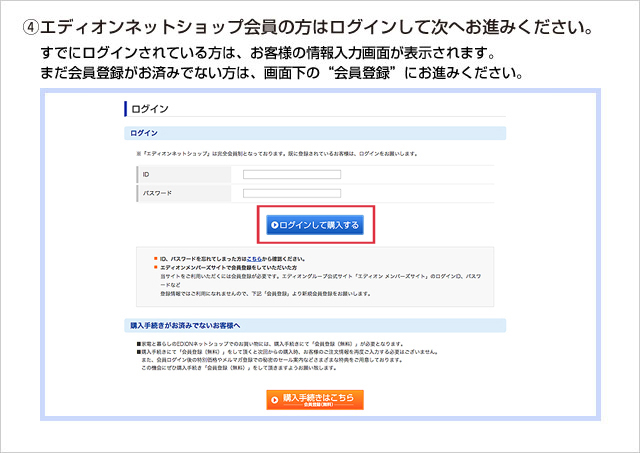The width and height of the screenshot is (640, 453).
Task: Click the ID input field
Action: click(292, 175)
